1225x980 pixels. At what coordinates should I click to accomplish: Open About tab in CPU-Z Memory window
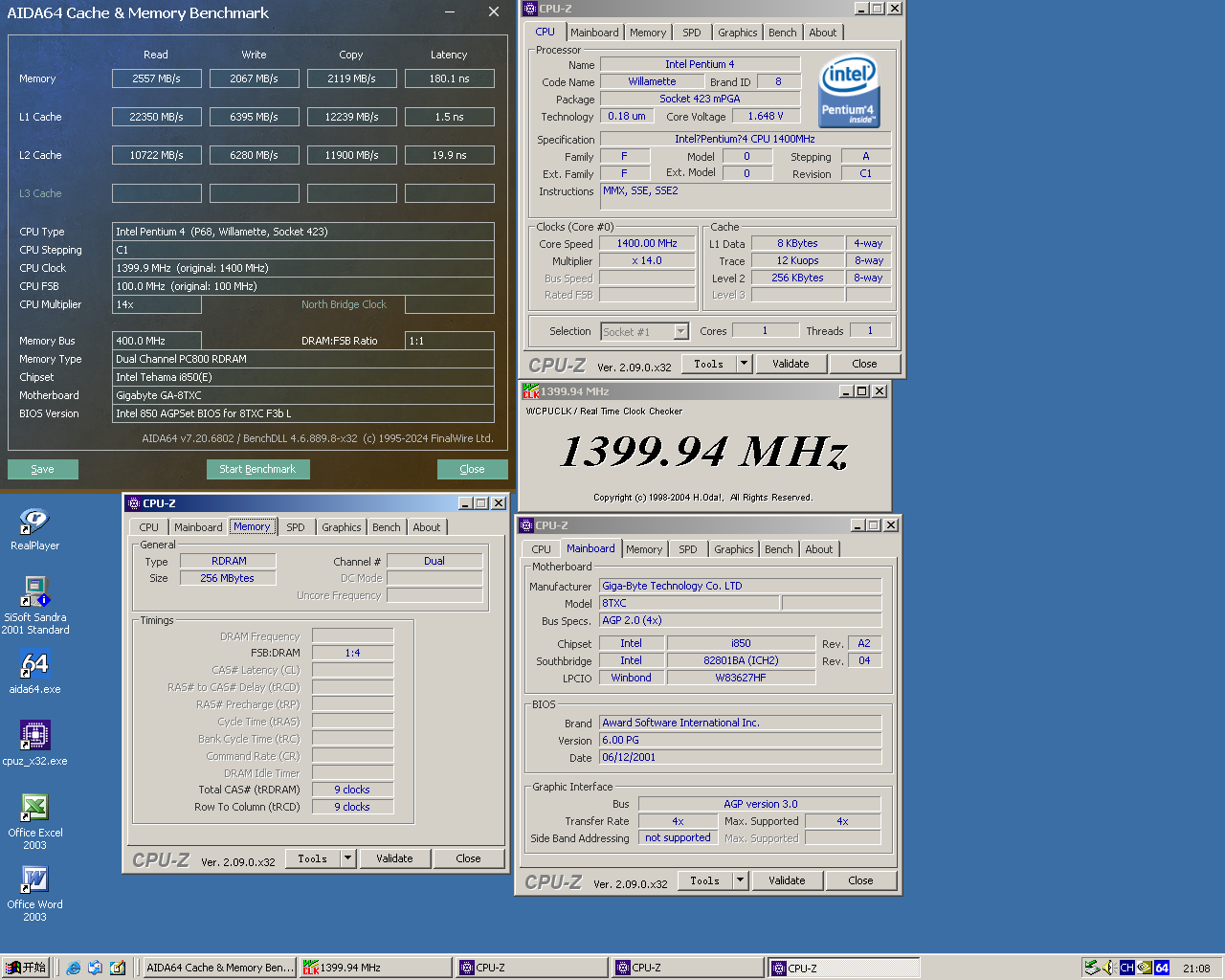tap(427, 527)
